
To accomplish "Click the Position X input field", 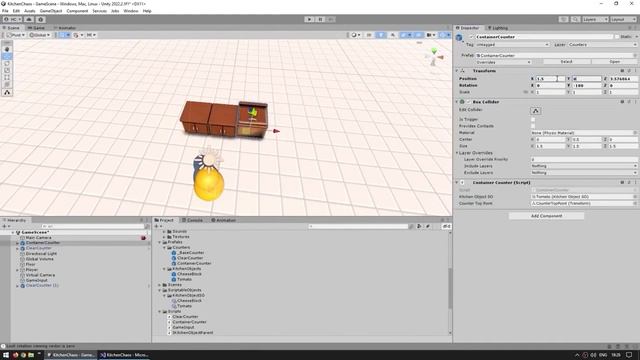I will tap(550, 78).
